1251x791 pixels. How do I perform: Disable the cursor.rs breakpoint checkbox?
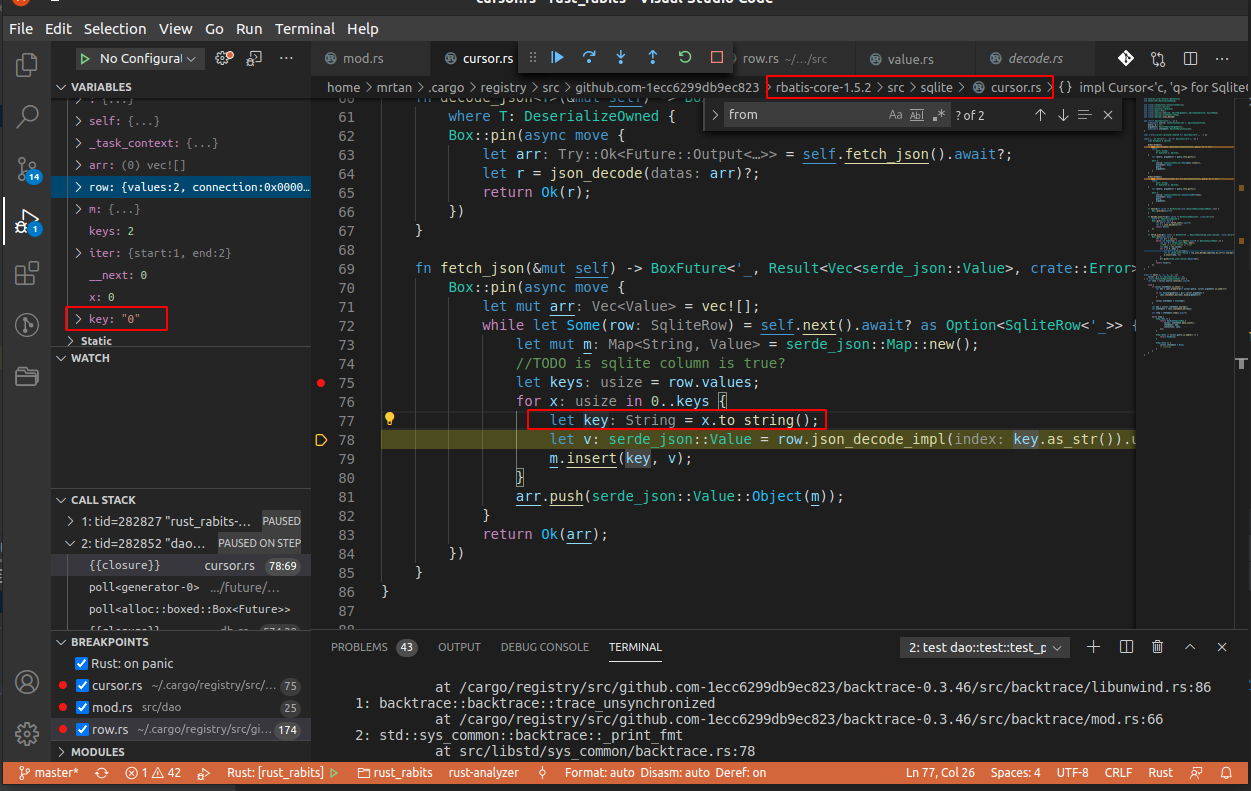coord(82,686)
